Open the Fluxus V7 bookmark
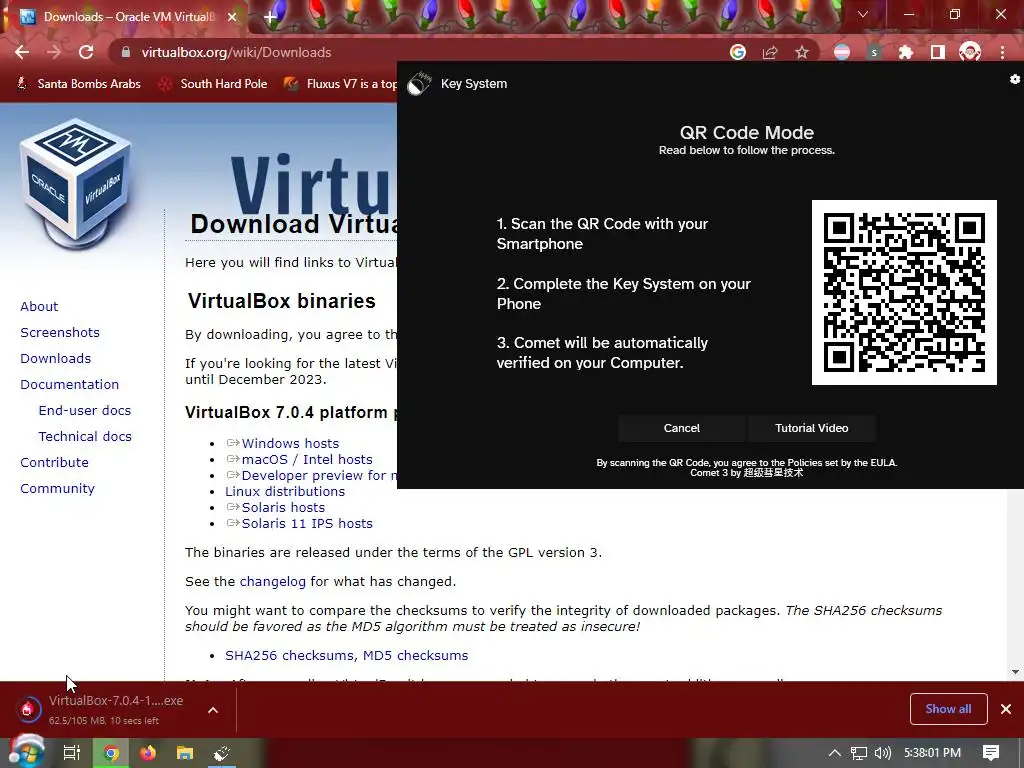This screenshot has width=1024, height=768. pyautogui.click(x=340, y=84)
